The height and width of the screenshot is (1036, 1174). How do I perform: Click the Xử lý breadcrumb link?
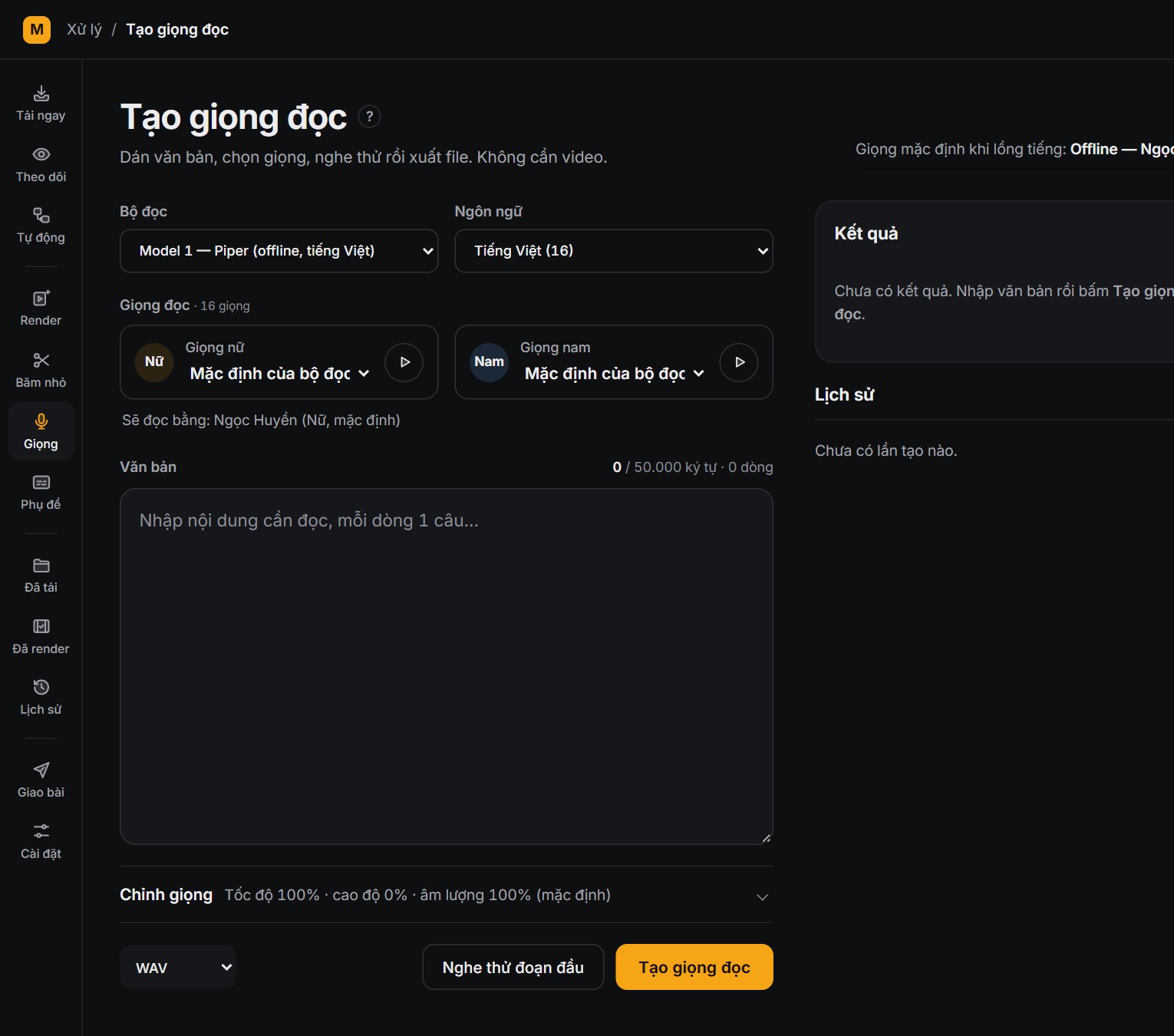[84, 30]
